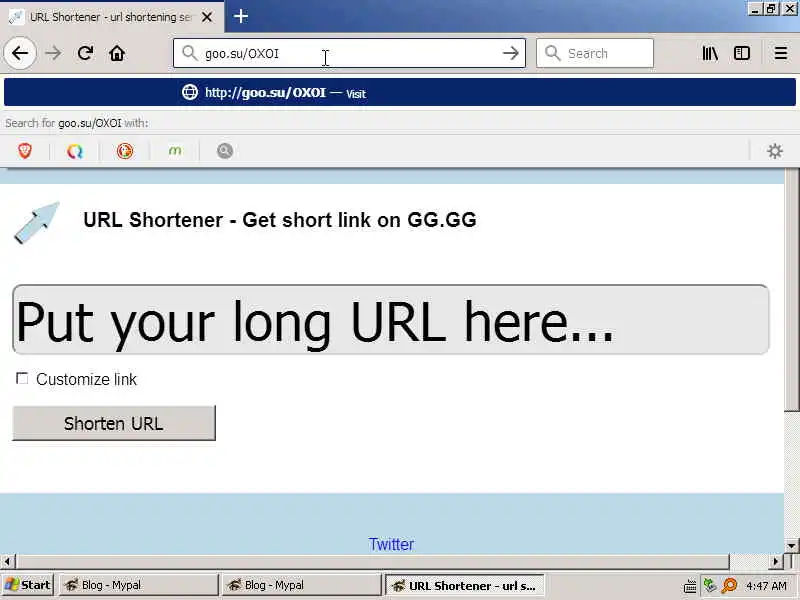Click the address bar text goo.su/OXOI
Image resolution: width=800 pixels, height=600 pixels.
242,54
